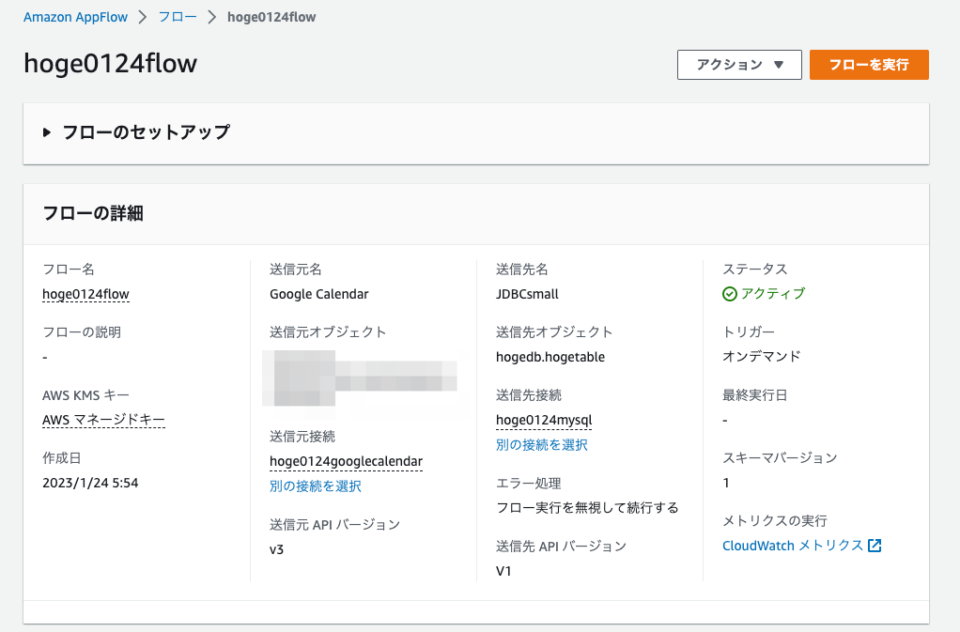
Task: Click the external link icon beside CloudWatch メトリクス
Action: (x=875, y=546)
